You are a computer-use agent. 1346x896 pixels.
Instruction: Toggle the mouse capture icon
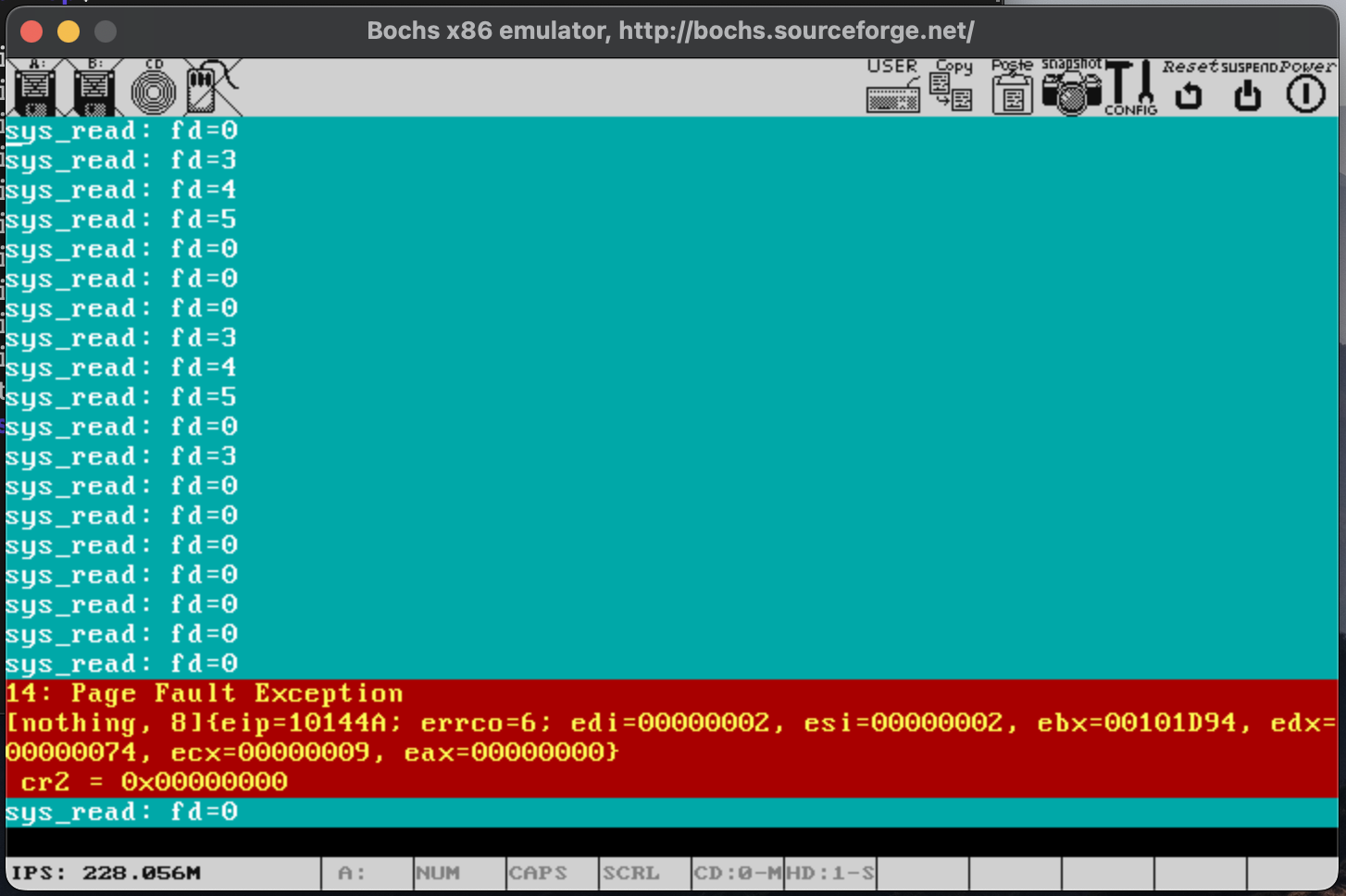pos(212,88)
